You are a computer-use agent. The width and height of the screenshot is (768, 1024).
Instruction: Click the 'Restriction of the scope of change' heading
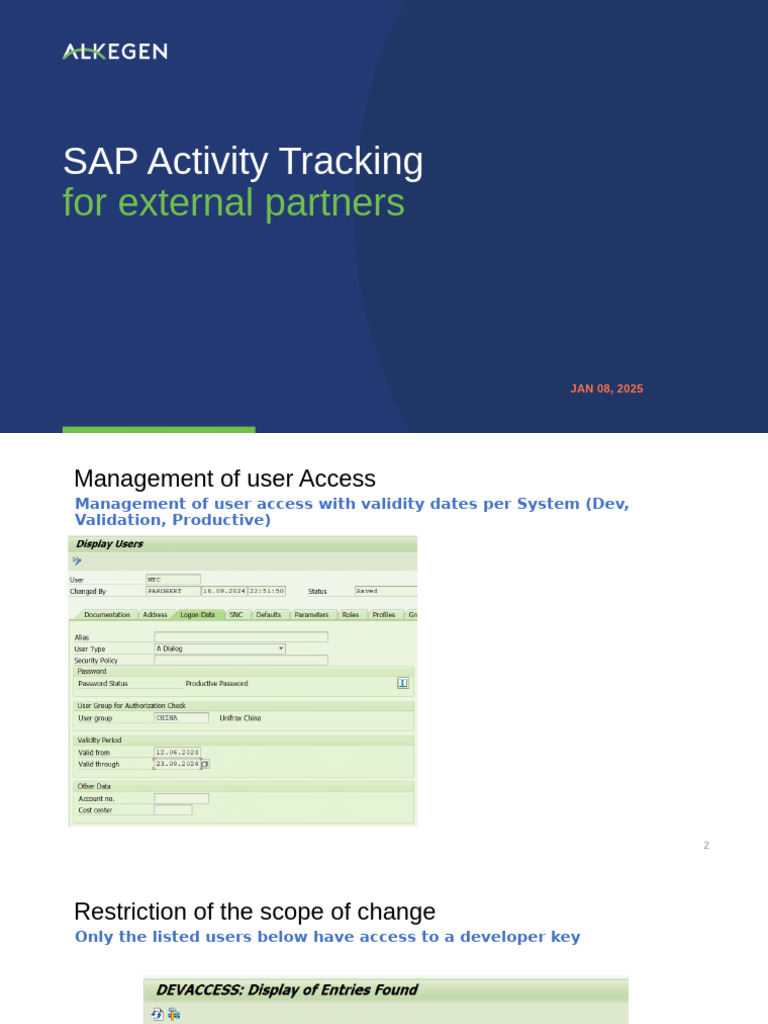(255, 912)
